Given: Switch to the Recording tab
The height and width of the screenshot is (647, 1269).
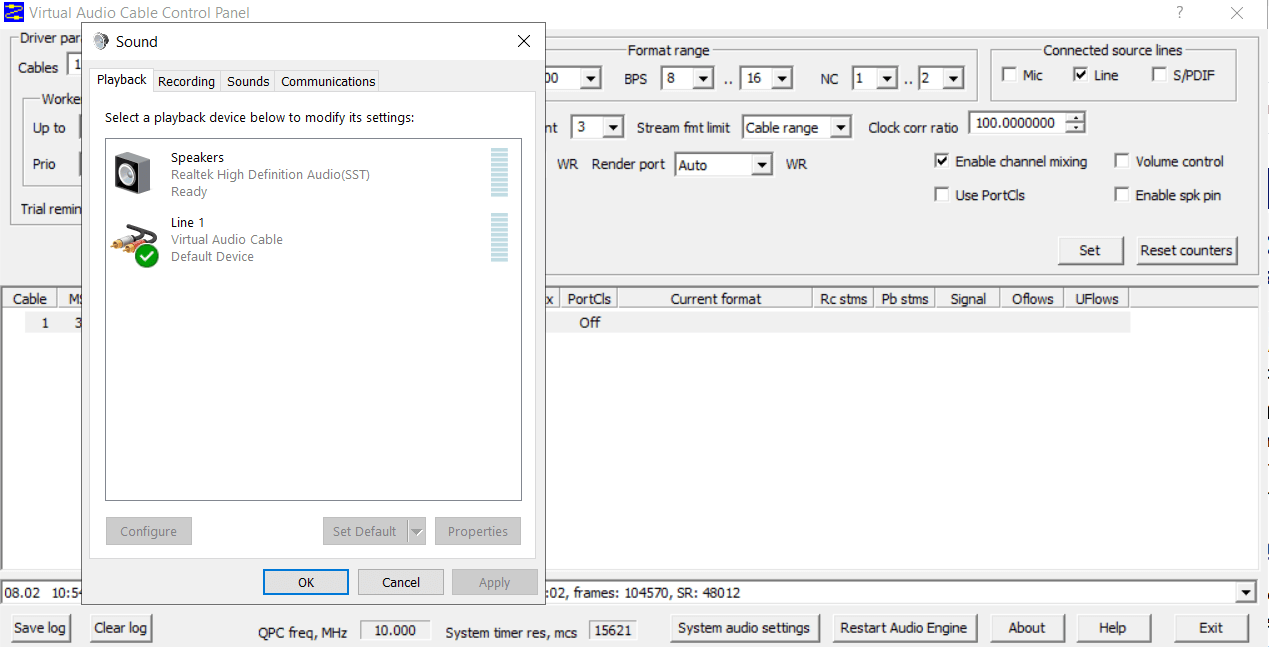Looking at the screenshot, I should tap(186, 81).
